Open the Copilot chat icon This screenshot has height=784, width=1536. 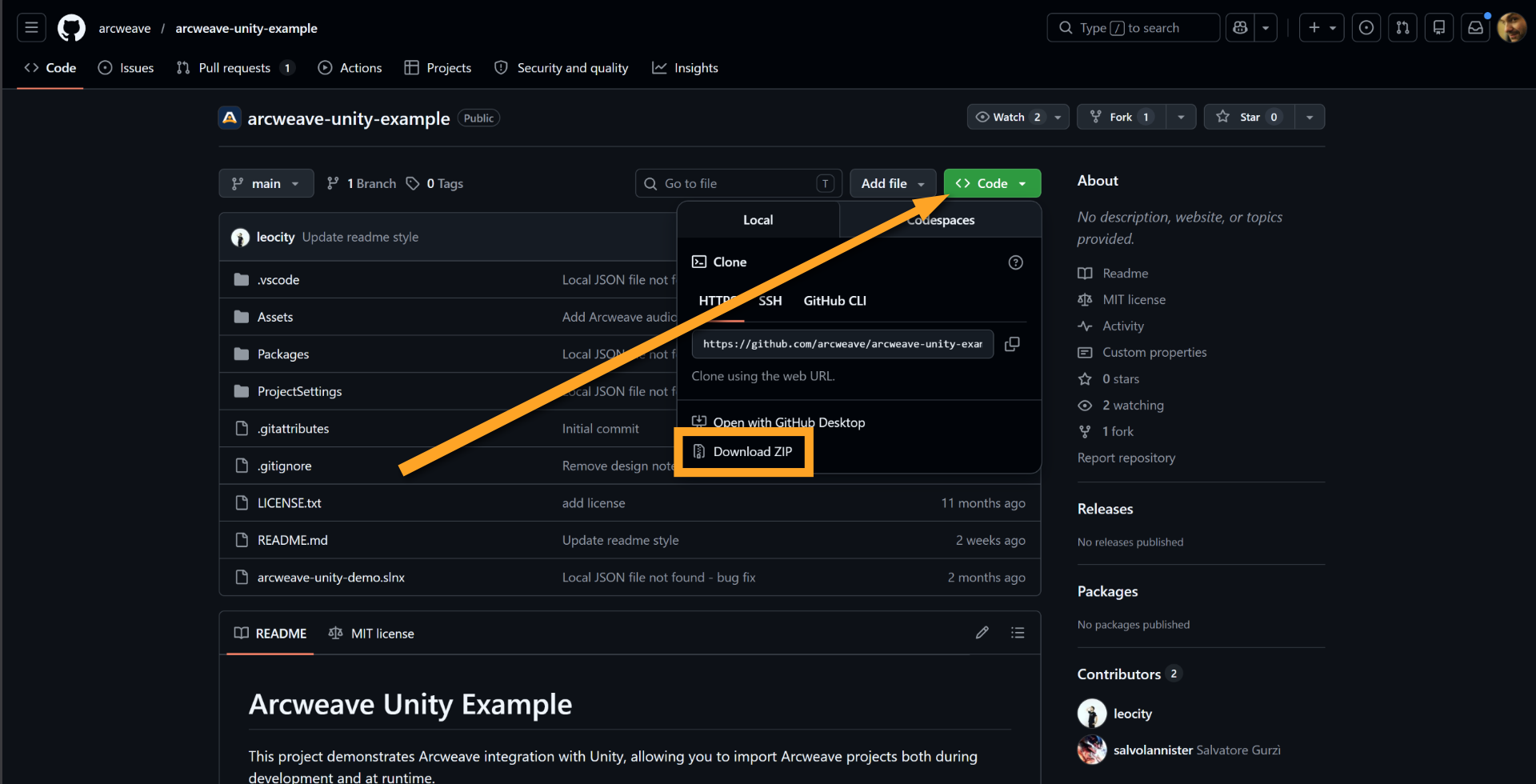1240,28
